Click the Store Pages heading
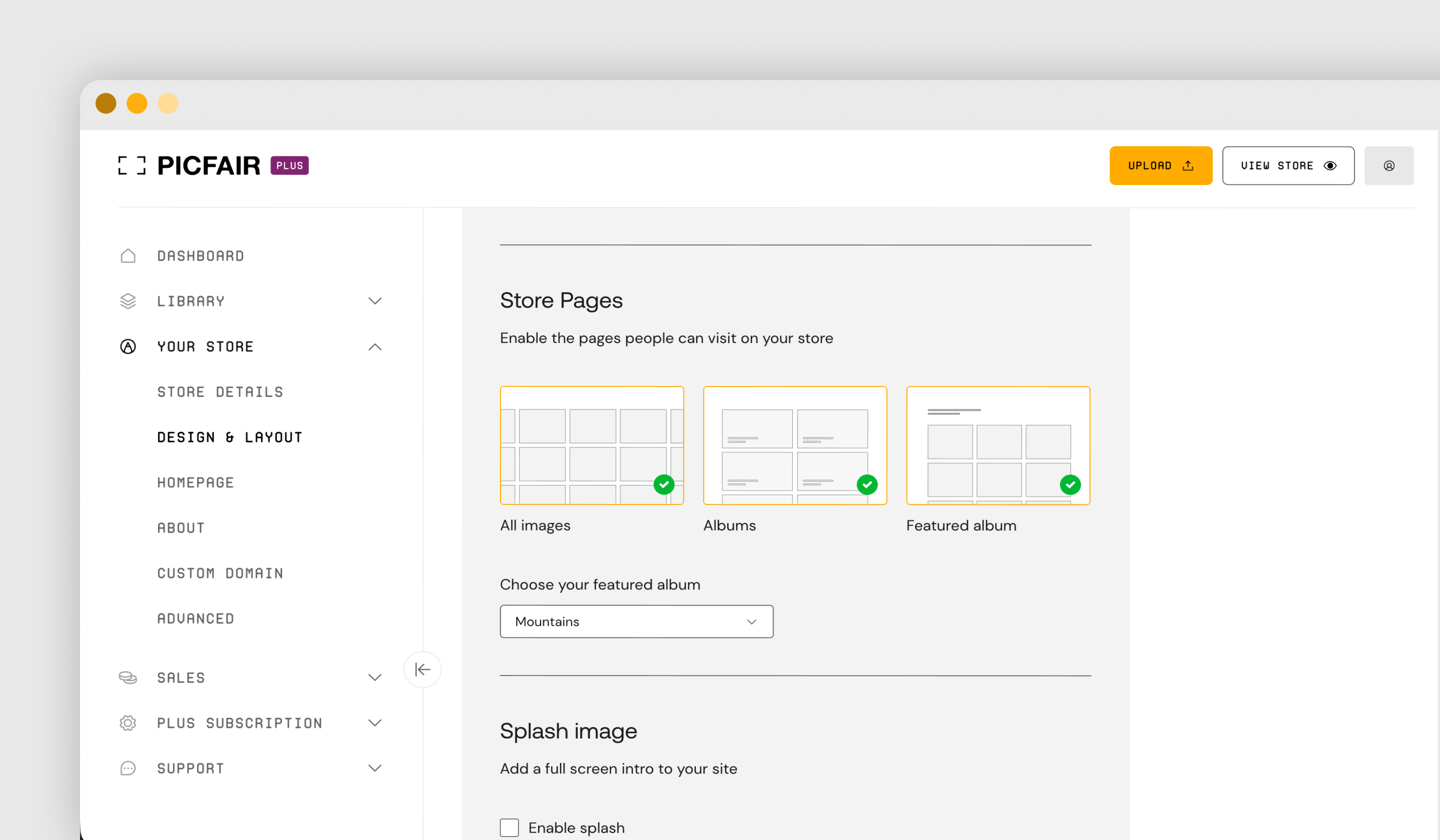The width and height of the screenshot is (1440, 840). point(561,300)
